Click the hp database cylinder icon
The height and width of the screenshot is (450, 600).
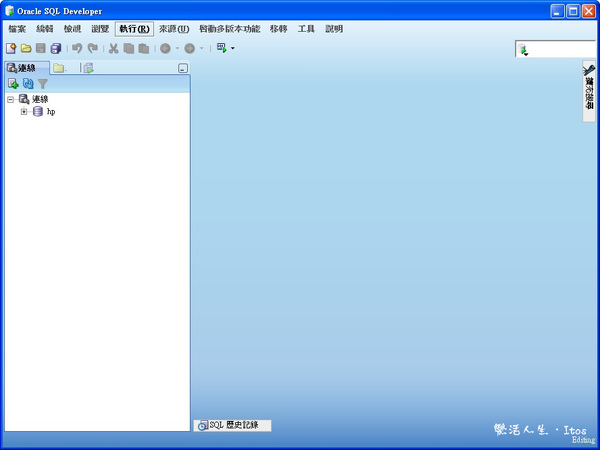38,112
